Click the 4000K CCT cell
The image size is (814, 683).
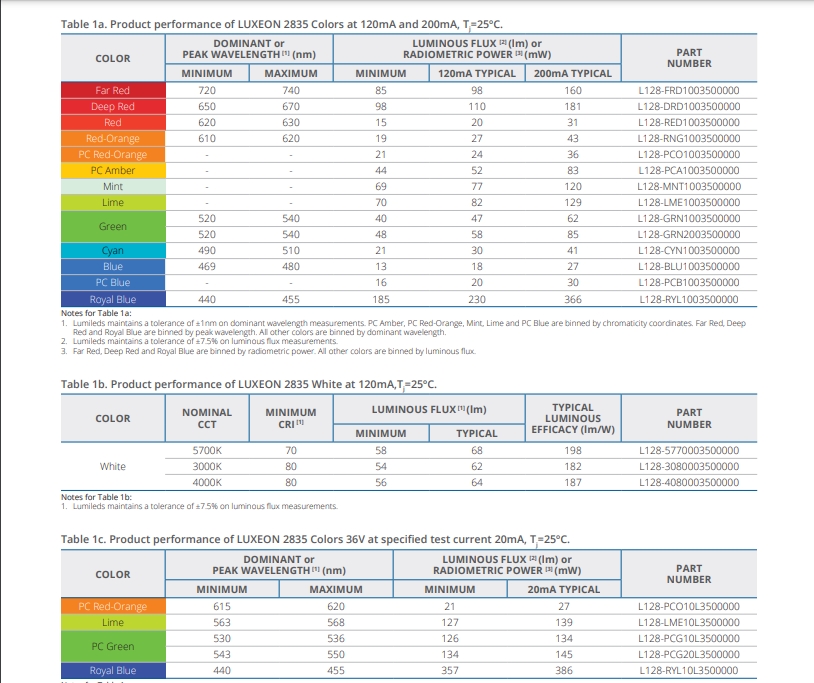pyautogui.click(x=207, y=483)
